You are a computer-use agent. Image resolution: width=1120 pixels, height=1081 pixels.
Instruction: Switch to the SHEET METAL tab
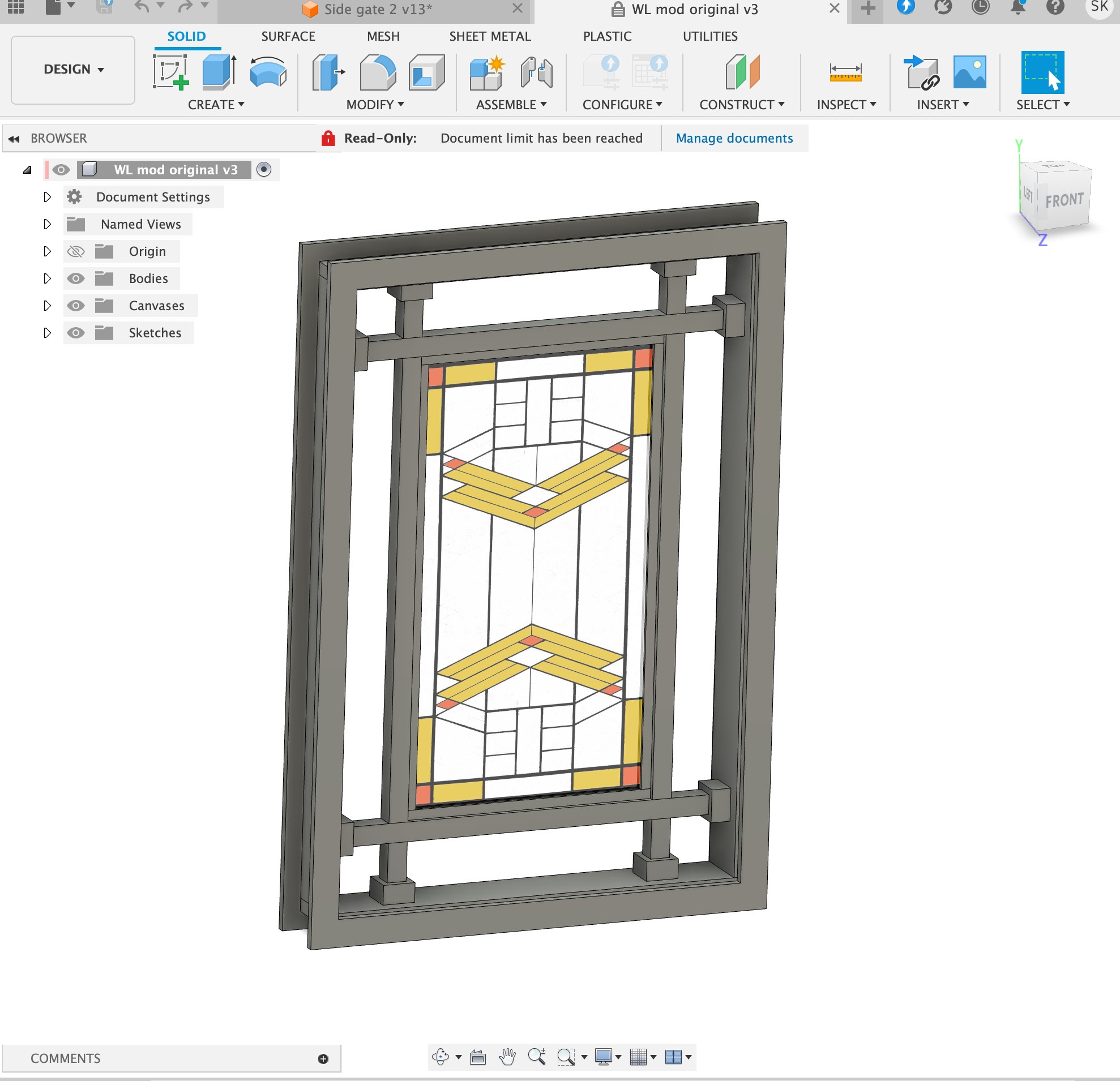coord(490,36)
